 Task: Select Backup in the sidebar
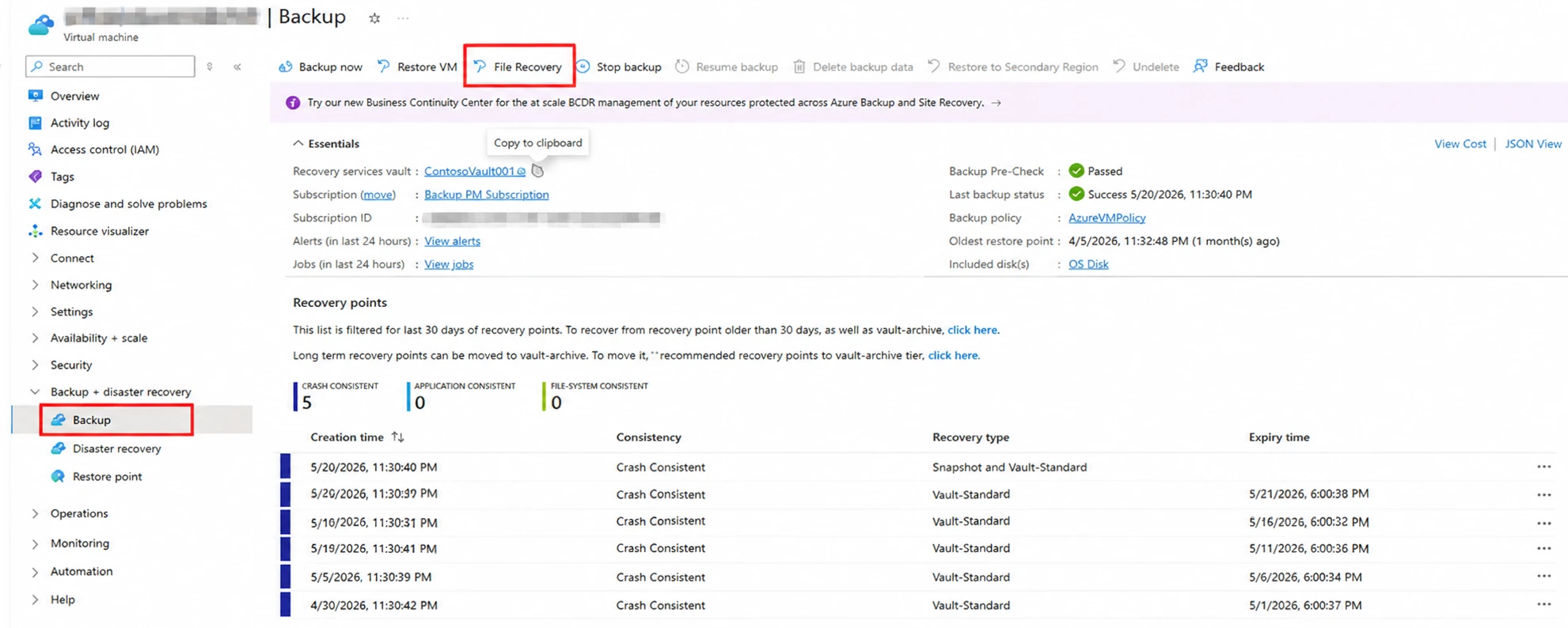91,420
